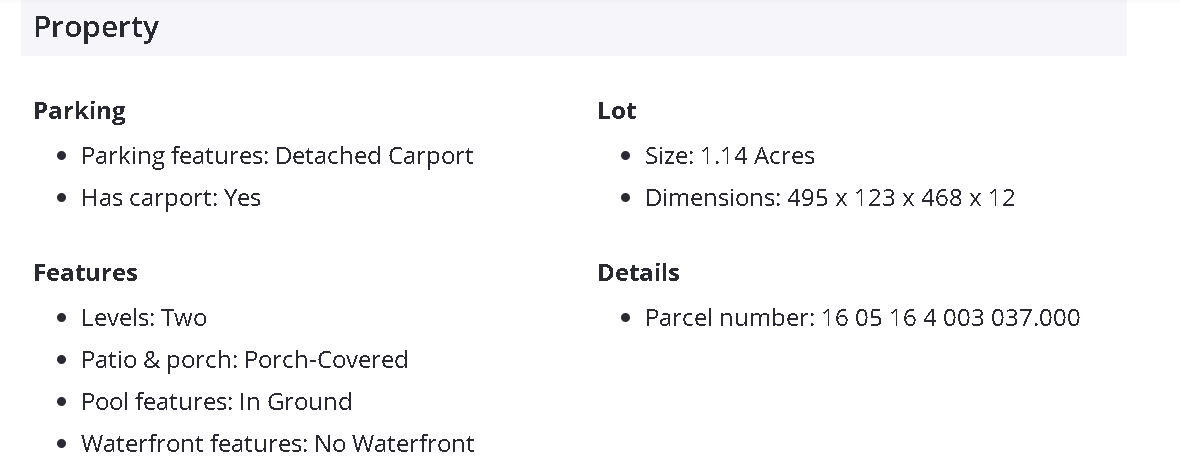Viewport: 1180px width, 469px height.
Task: Click the "Property" section header
Action: coord(96,28)
